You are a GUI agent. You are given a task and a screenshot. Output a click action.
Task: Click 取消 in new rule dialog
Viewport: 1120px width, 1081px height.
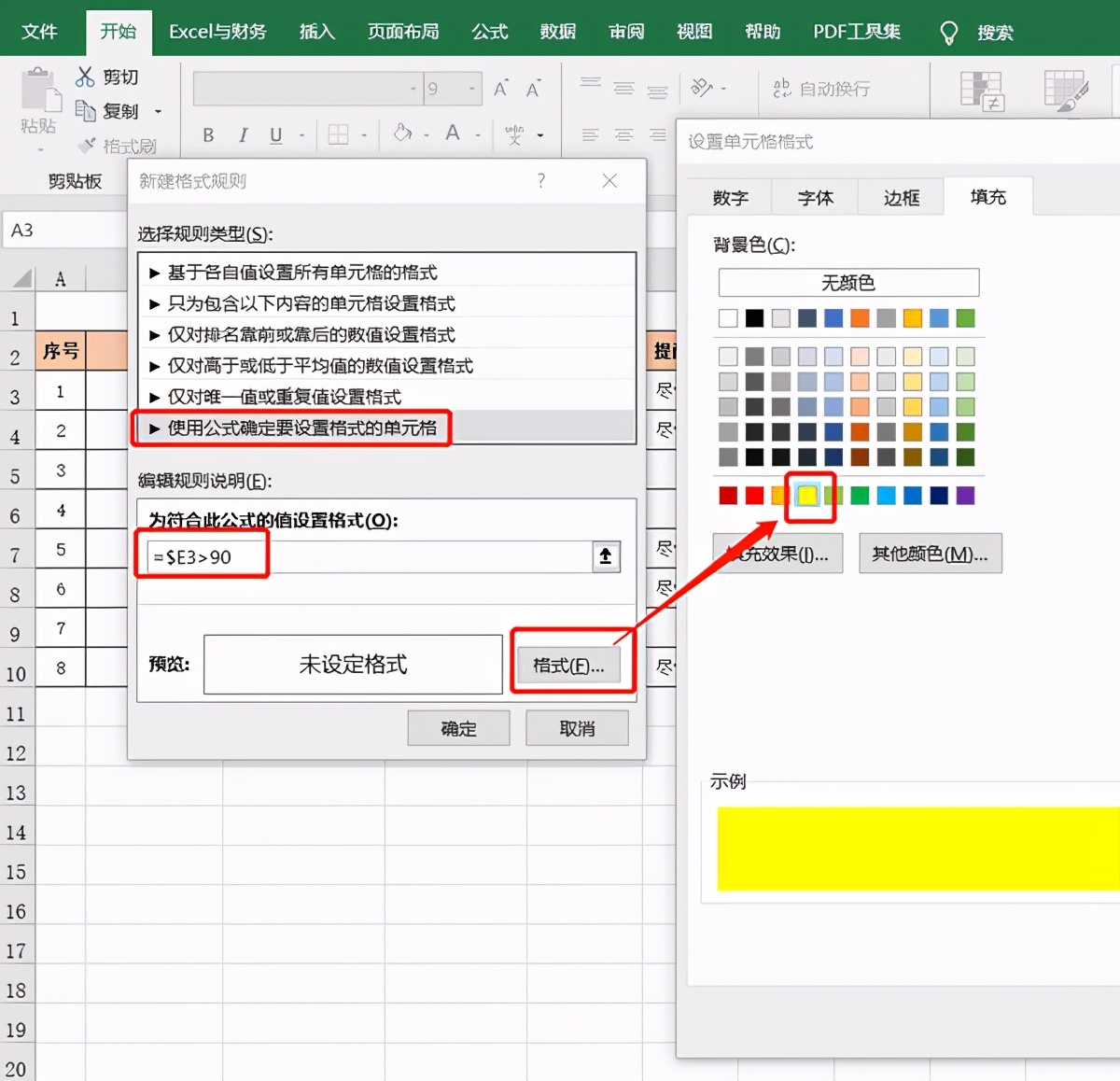coord(577,728)
